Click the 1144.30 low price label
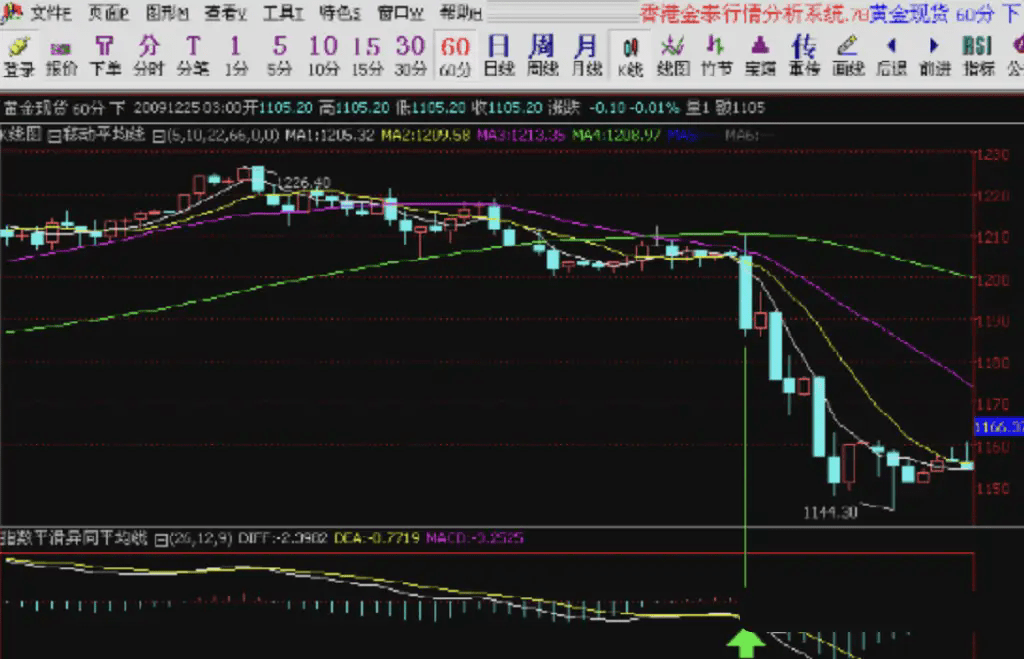This screenshot has height=659, width=1024. (x=829, y=513)
